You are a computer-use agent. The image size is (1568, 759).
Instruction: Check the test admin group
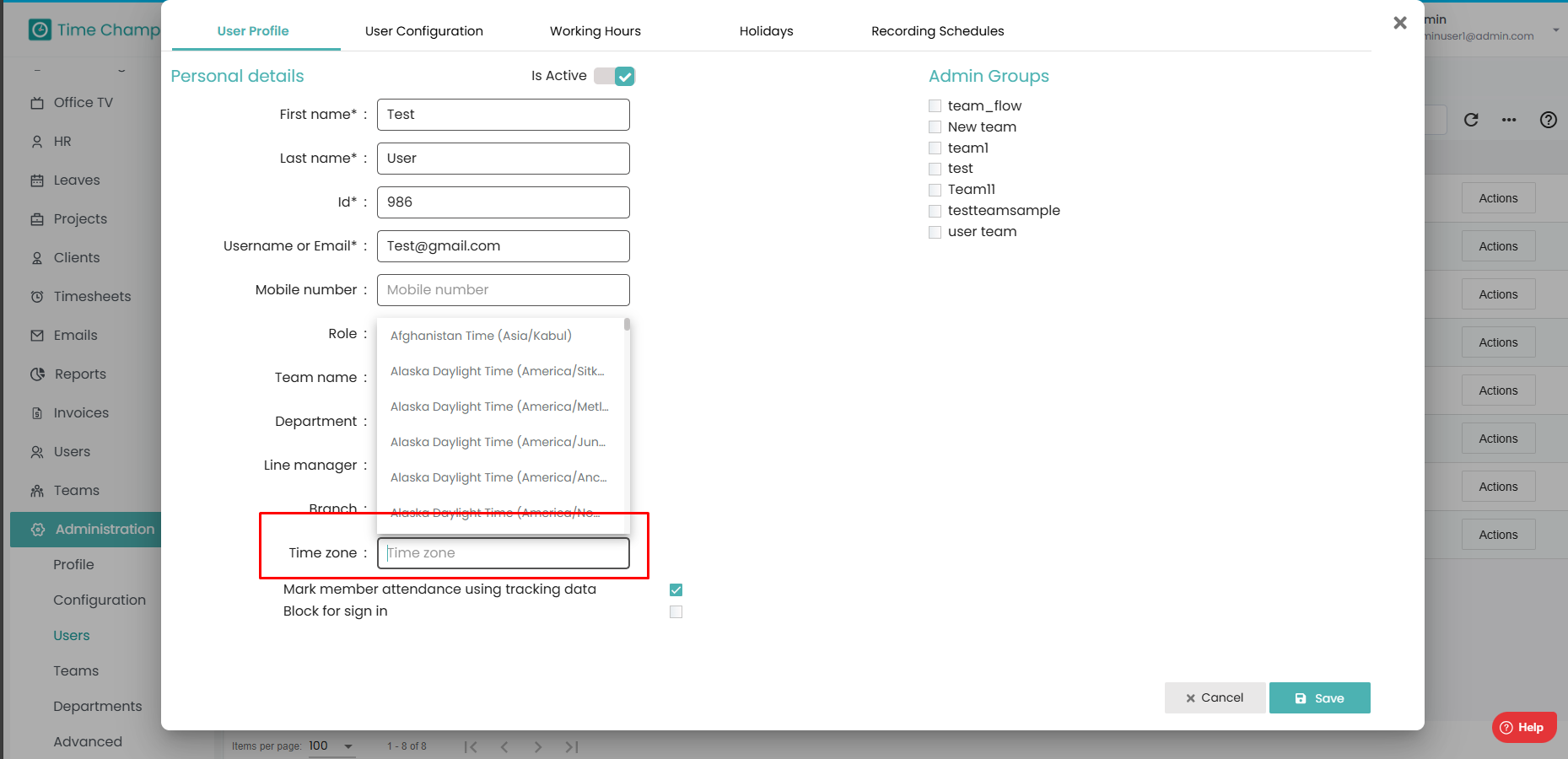[935, 169]
